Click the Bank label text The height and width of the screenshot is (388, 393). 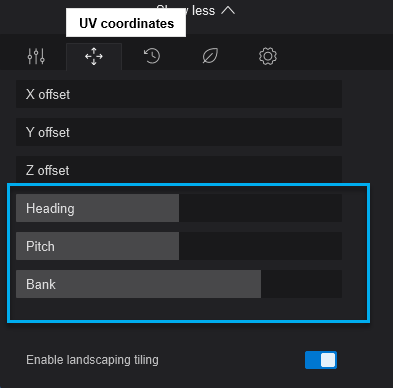[41, 284]
